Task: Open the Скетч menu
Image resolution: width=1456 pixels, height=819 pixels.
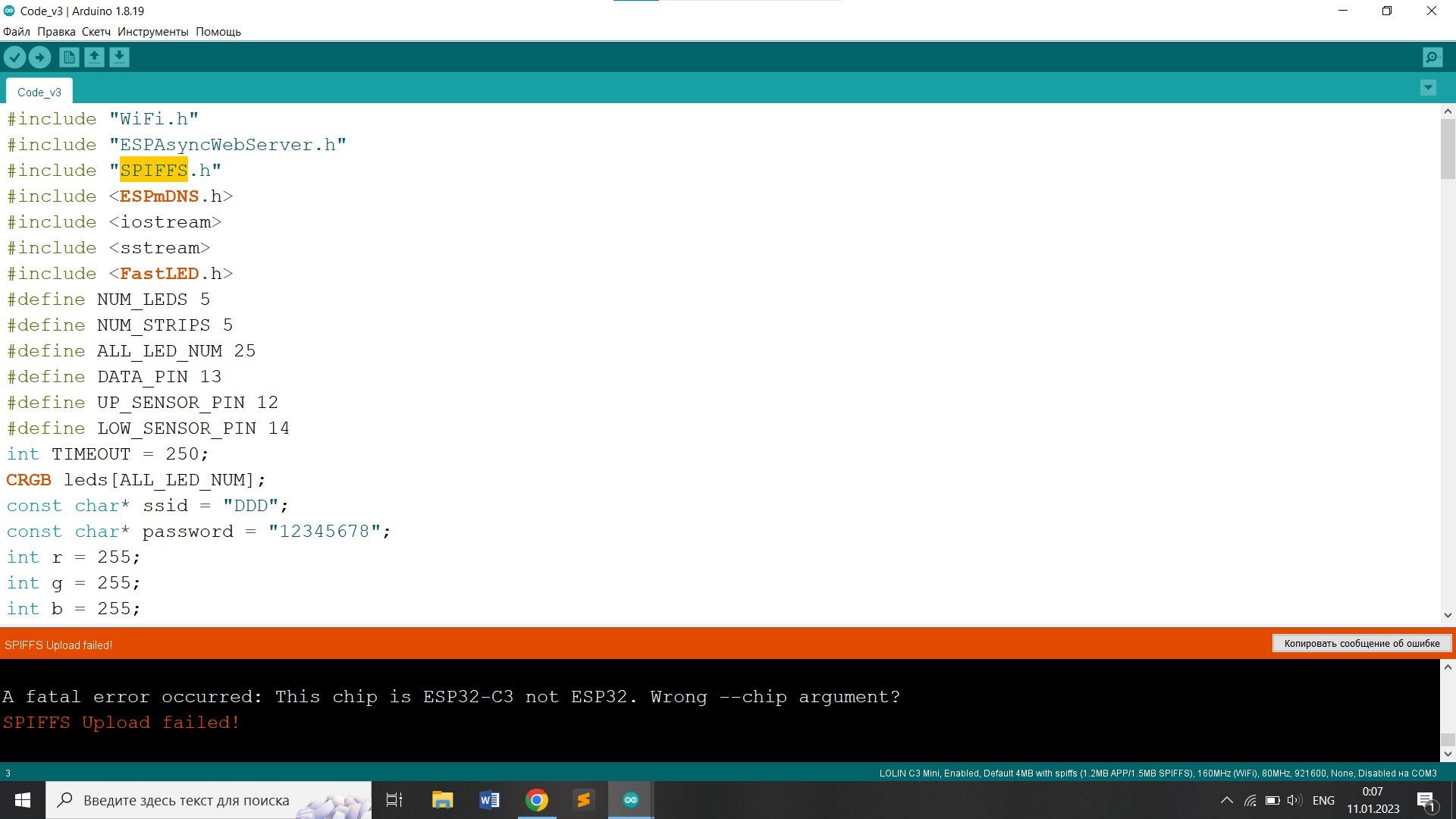Action: (x=96, y=32)
